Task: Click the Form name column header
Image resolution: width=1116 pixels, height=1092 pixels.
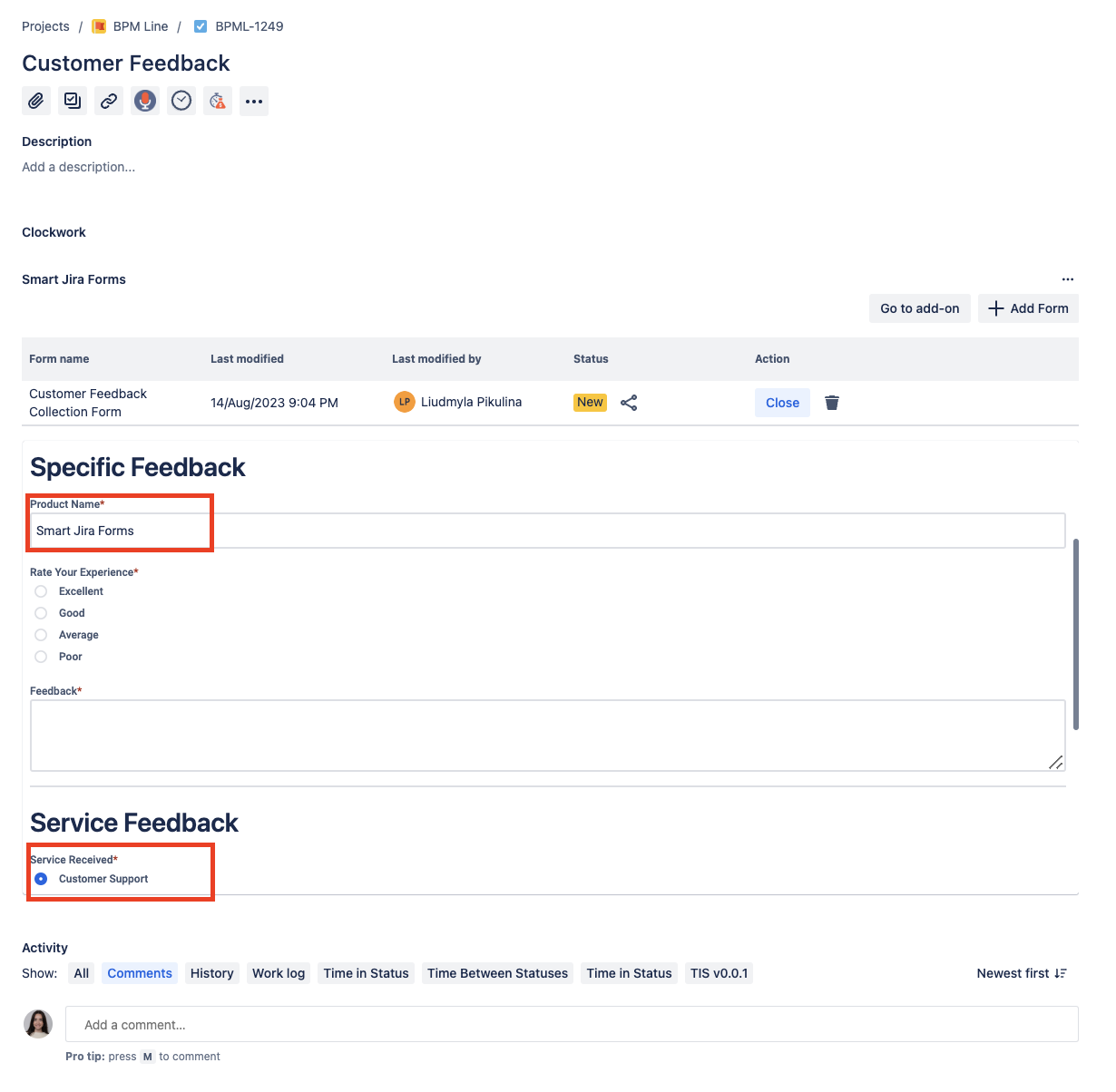Action: 59,359
